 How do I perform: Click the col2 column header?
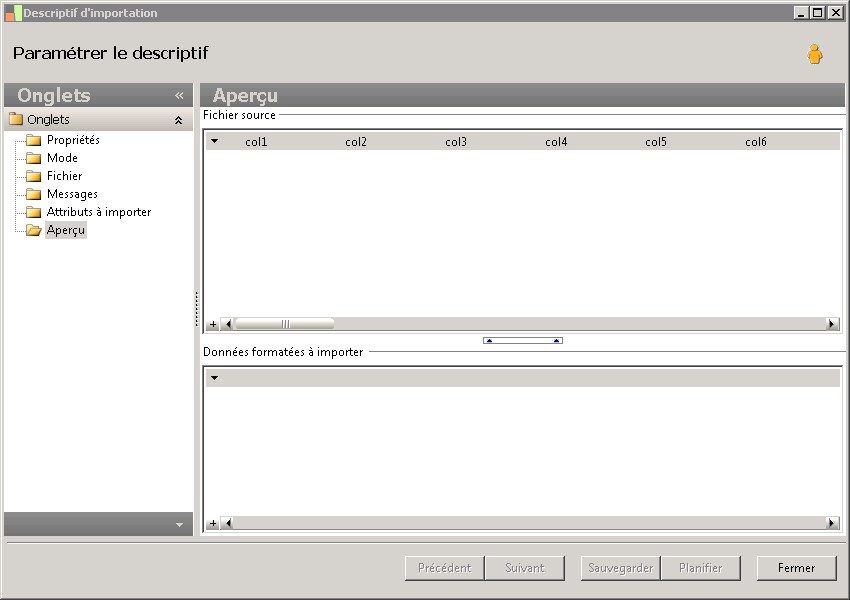pos(356,141)
